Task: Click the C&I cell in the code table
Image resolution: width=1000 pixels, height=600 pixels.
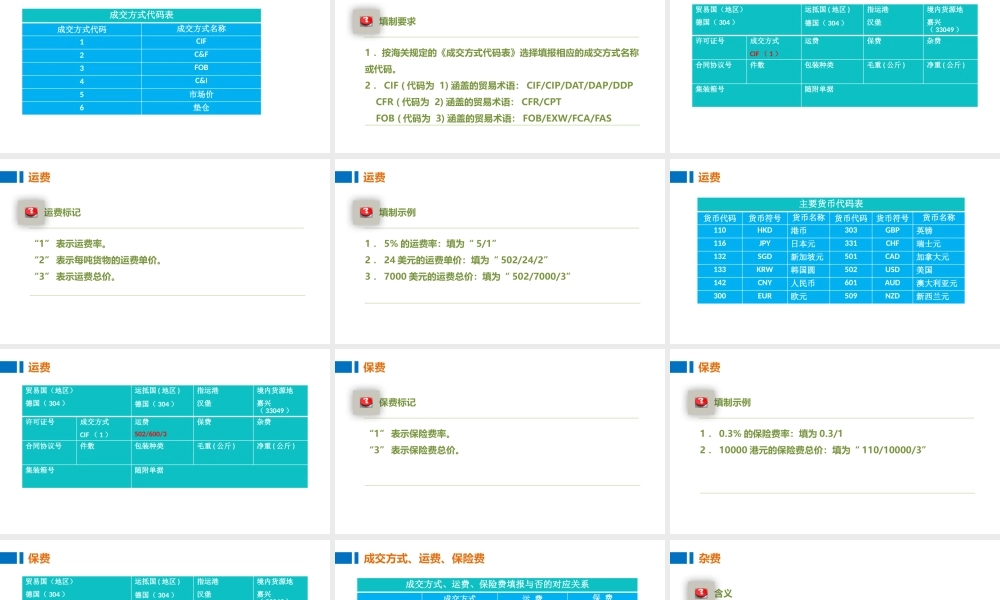Action: pyautogui.click(x=201, y=81)
